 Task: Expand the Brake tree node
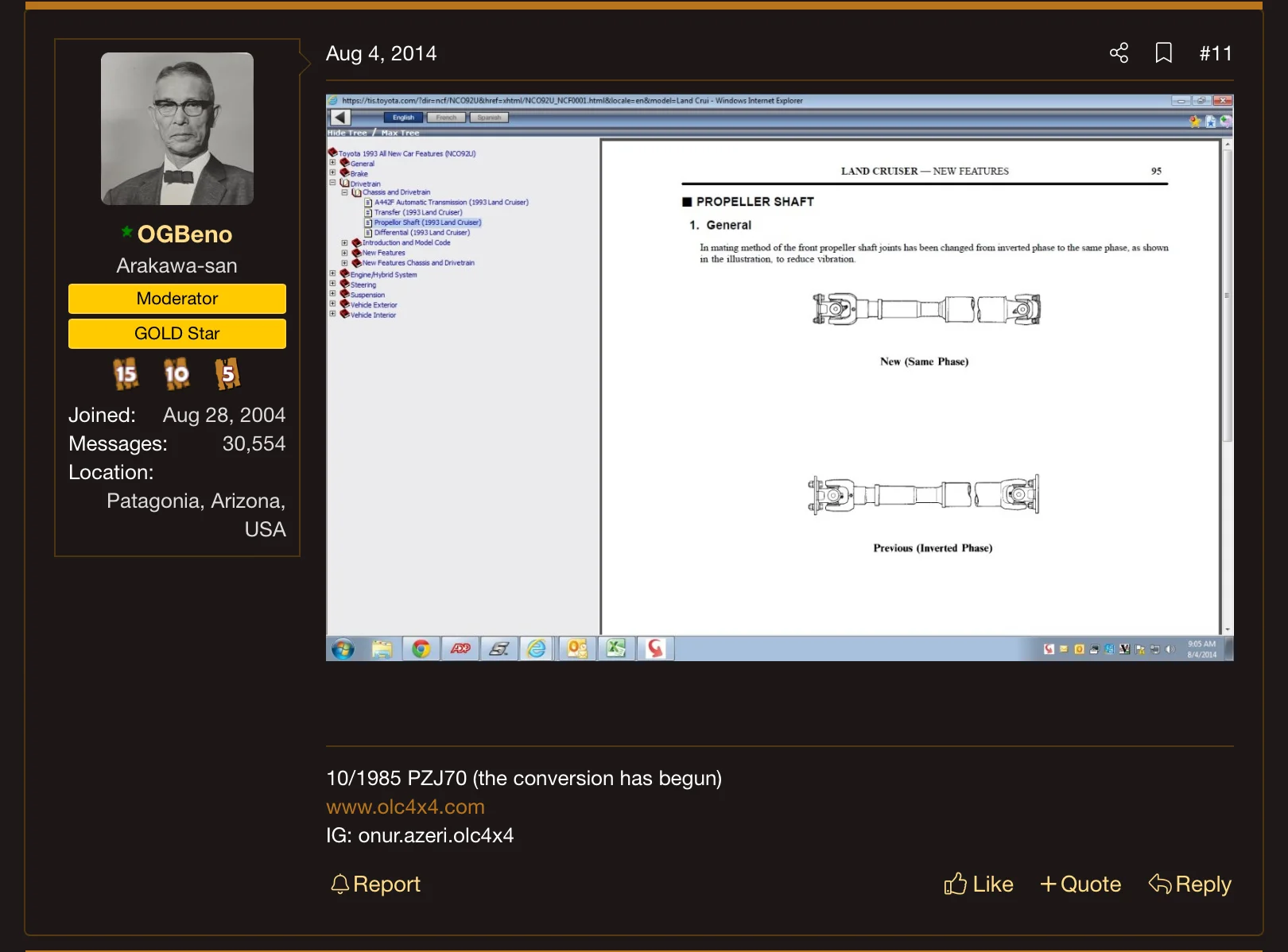coord(332,172)
